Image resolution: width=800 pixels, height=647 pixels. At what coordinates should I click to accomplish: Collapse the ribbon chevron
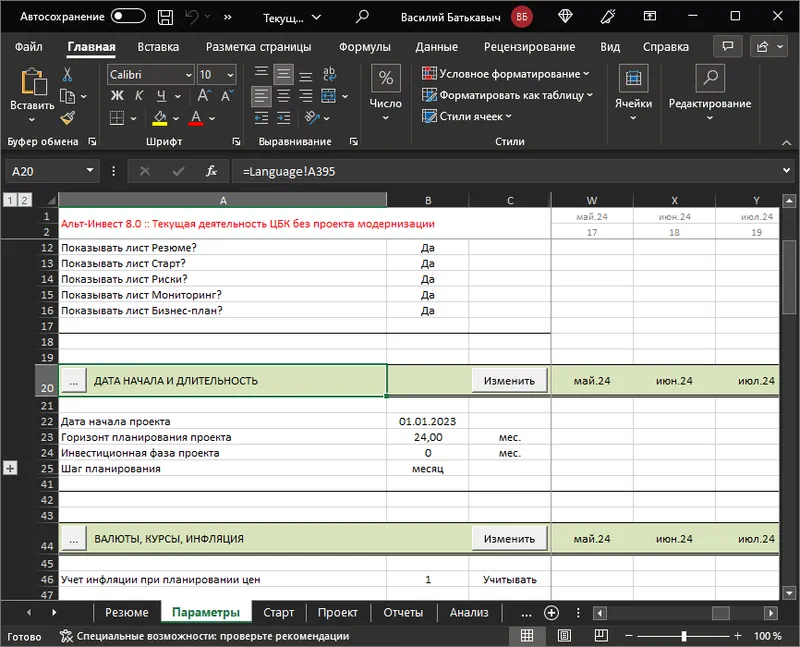[x=786, y=143]
